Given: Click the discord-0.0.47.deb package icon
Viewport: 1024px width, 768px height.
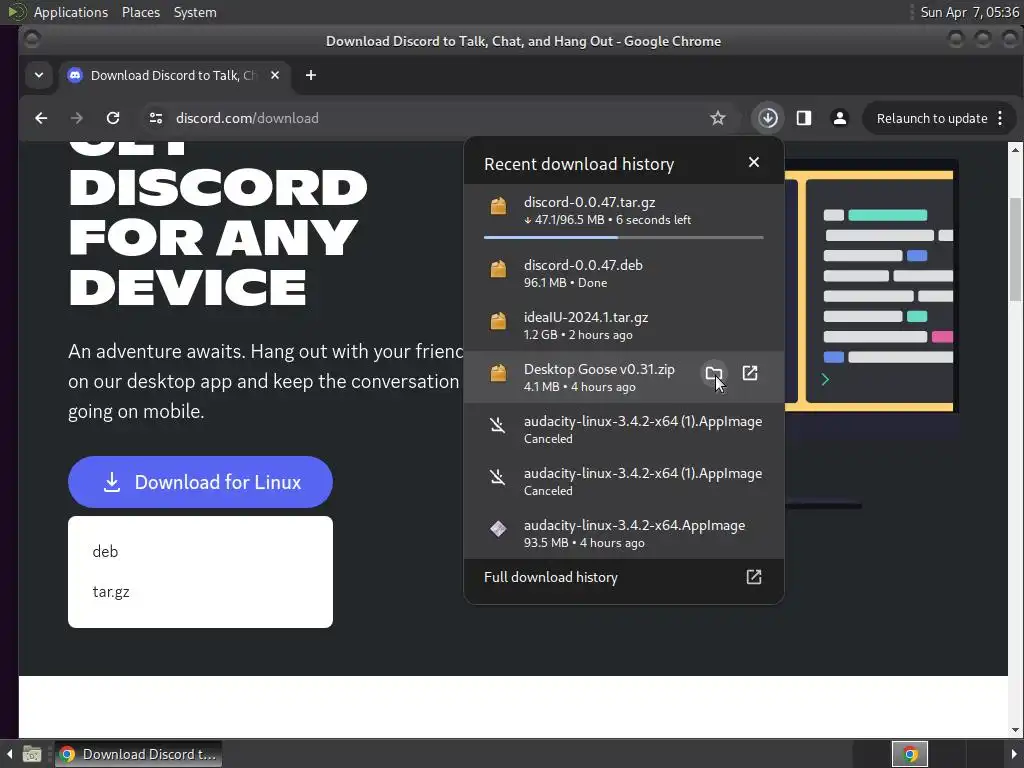Looking at the screenshot, I should [498, 269].
